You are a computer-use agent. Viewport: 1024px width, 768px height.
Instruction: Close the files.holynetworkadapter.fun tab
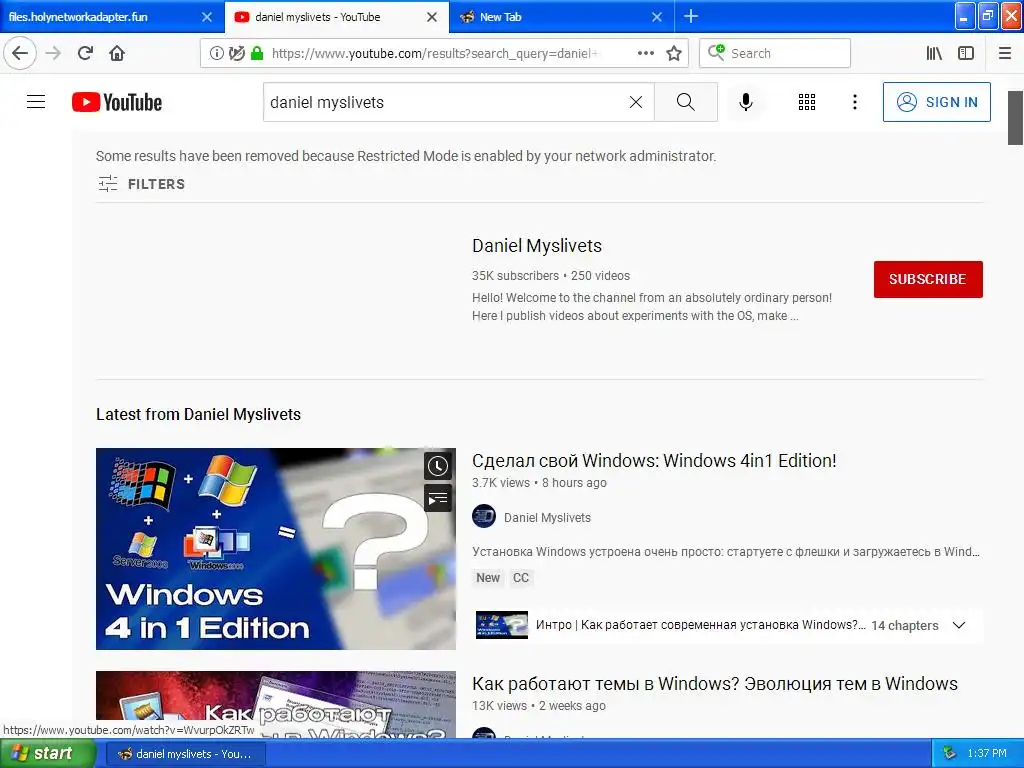[x=207, y=17]
